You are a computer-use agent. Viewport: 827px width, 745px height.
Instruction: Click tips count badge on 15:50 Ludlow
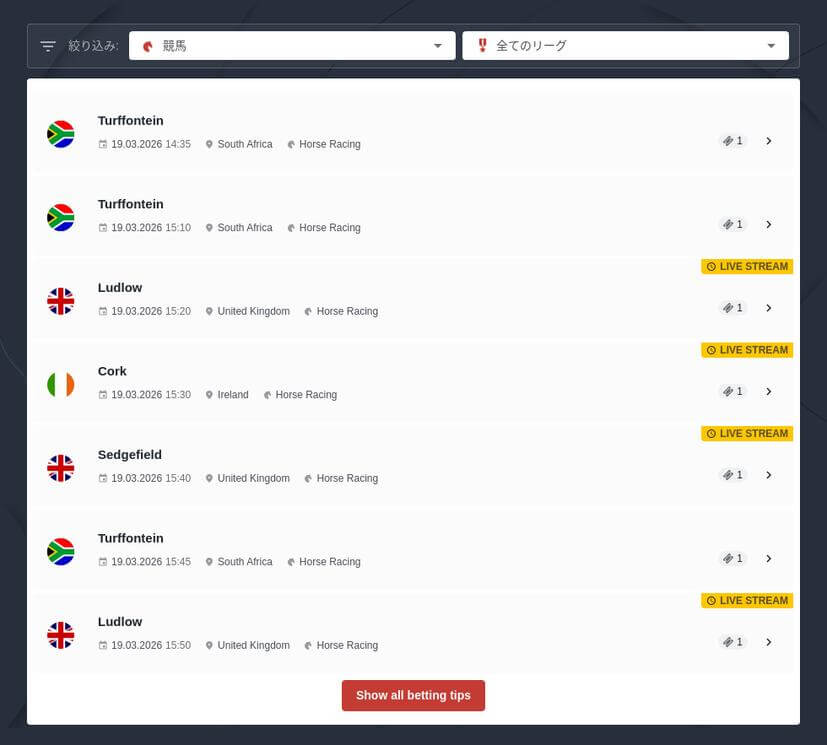coord(733,642)
